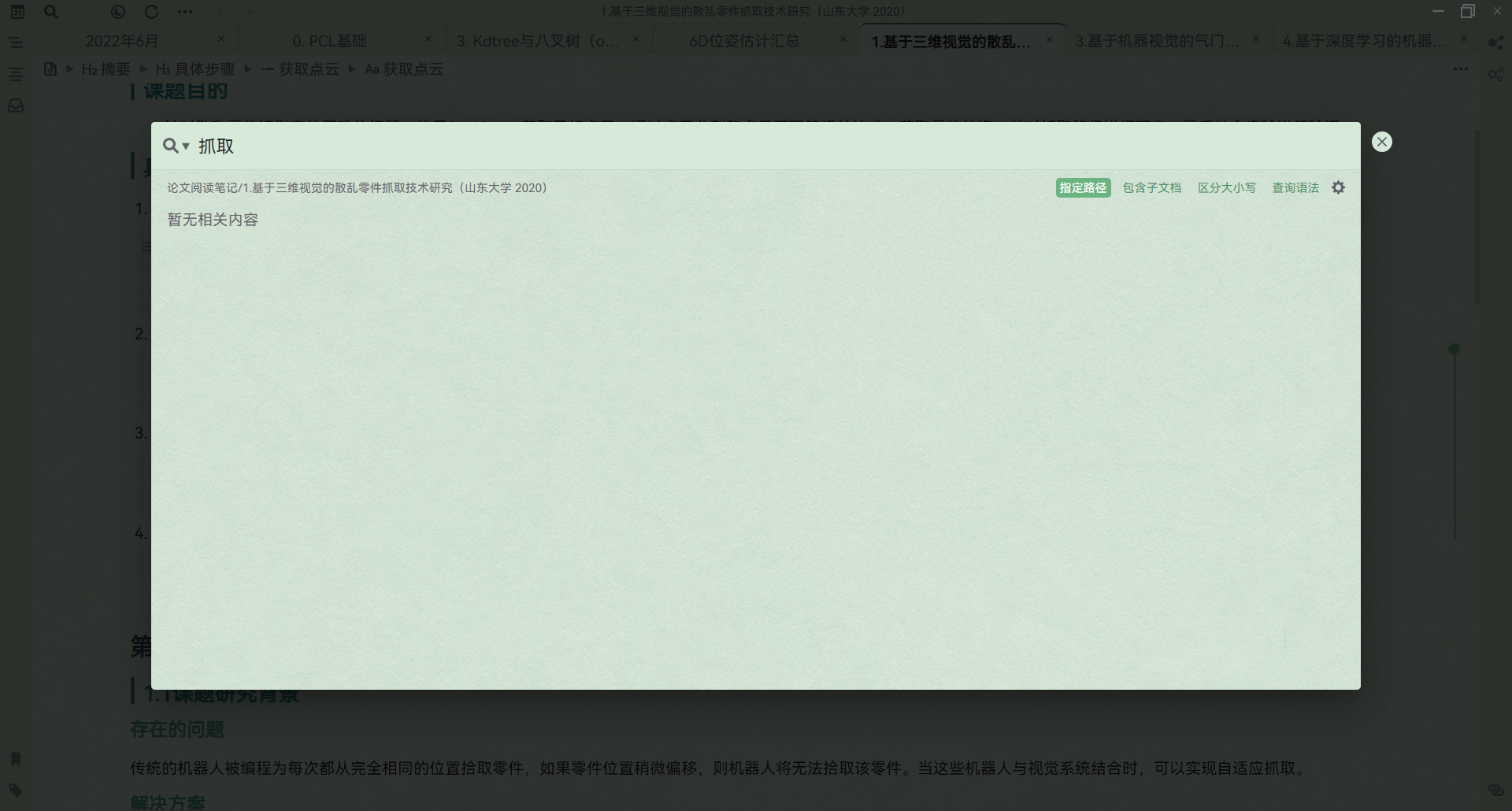Jump to H2 摘要 breadcrumb

pyautogui.click(x=106, y=69)
